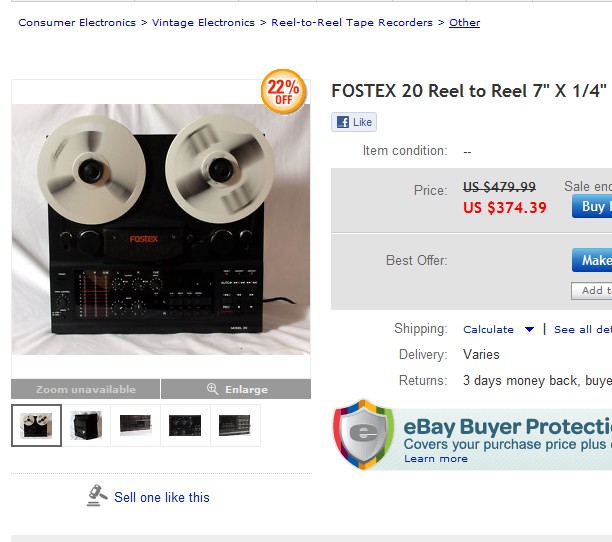612x542 pixels.
Task: Expand the shipping Calculate dropdown arrow
Action: [x=528, y=329]
